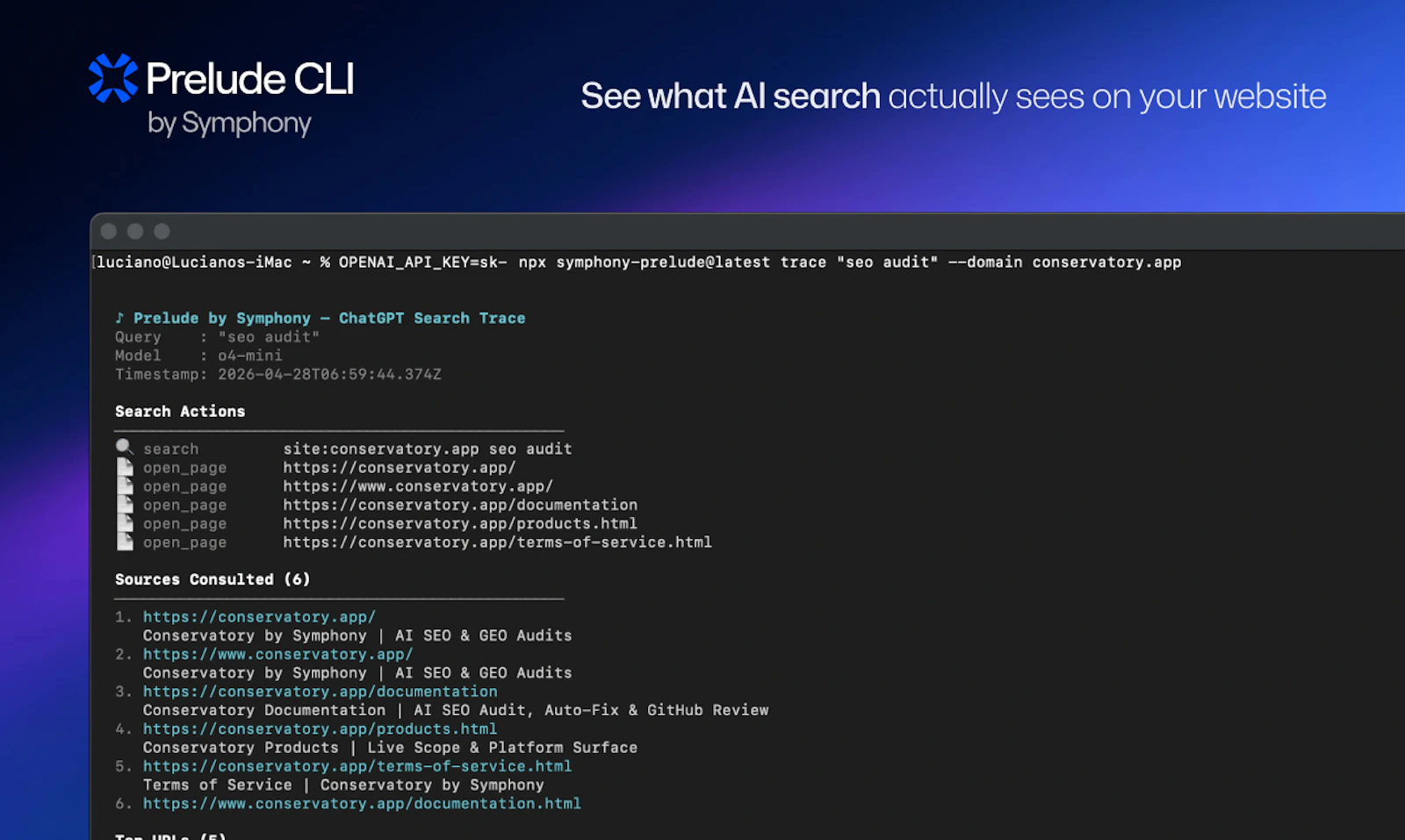Click the Model value "o4-mini"
Viewport: 1405px width, 840px height.
(x=250, y=355)
